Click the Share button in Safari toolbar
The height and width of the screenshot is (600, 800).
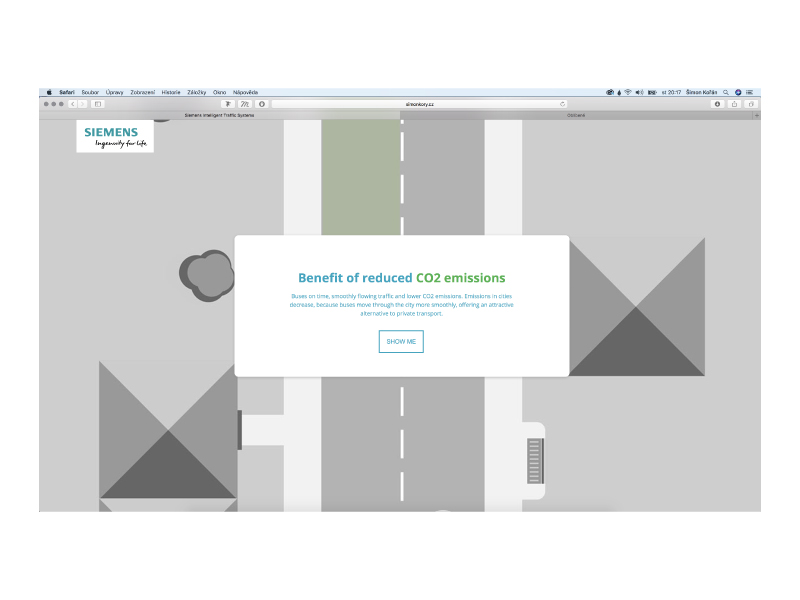pos(734,103)
